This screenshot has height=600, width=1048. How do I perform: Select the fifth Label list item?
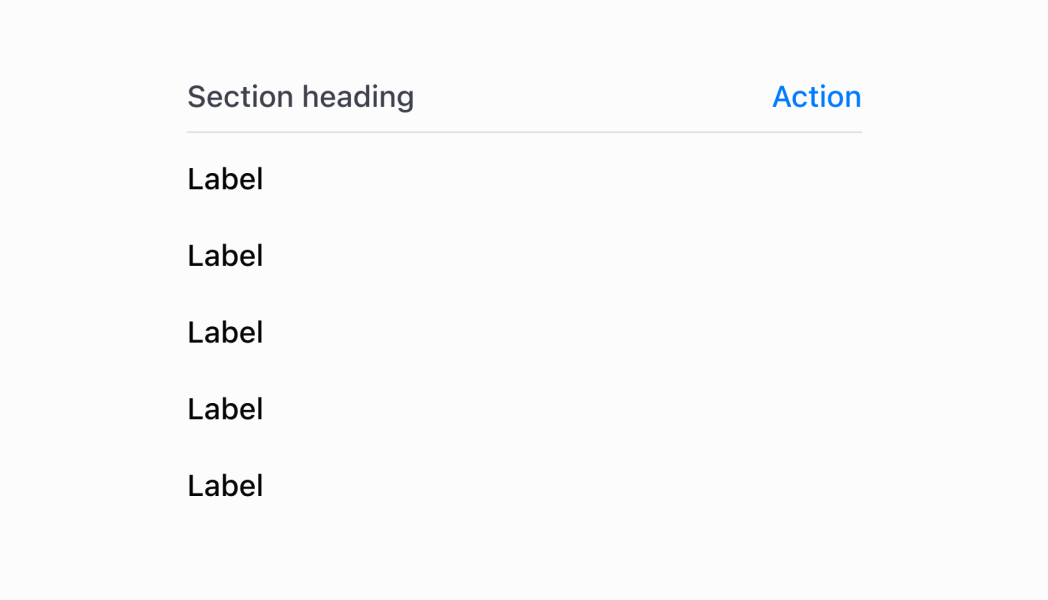pyautogui.click(x=225, y=486)
